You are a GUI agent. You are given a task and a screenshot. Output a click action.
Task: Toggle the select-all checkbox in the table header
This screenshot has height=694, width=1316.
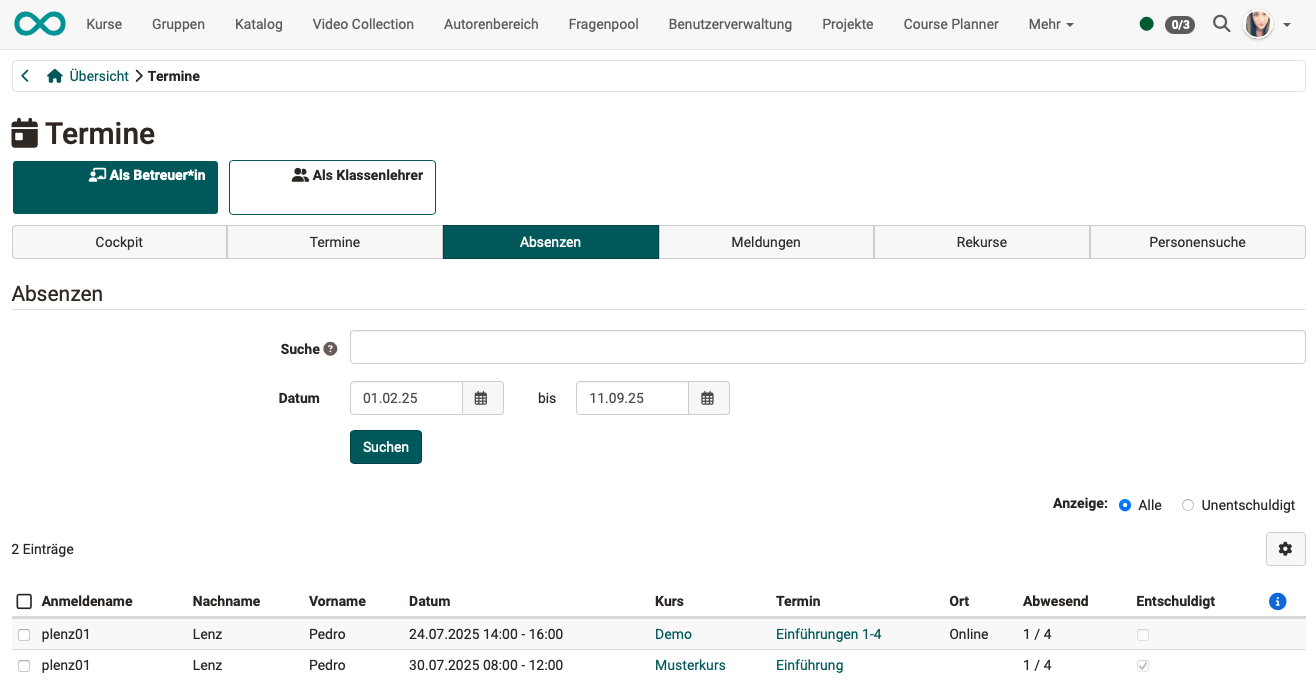click(24, 600)
